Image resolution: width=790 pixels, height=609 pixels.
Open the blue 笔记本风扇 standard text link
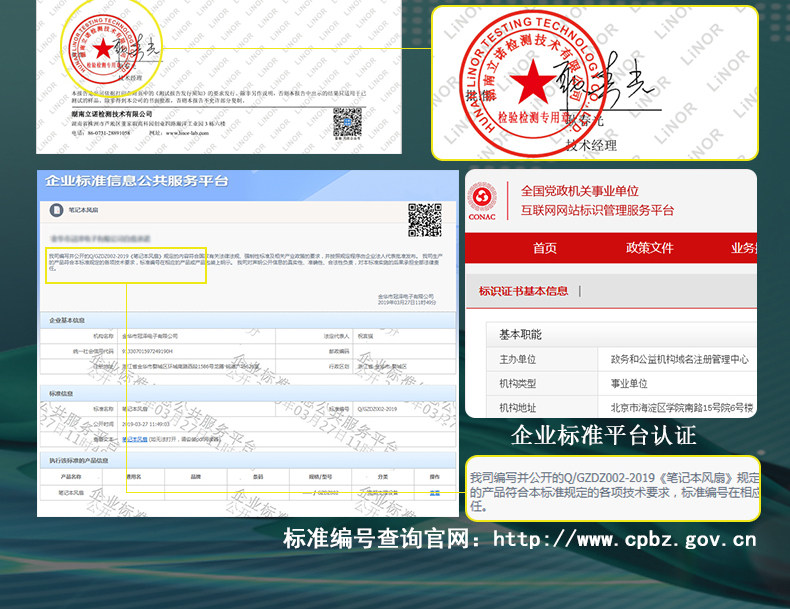click(135, 439)
